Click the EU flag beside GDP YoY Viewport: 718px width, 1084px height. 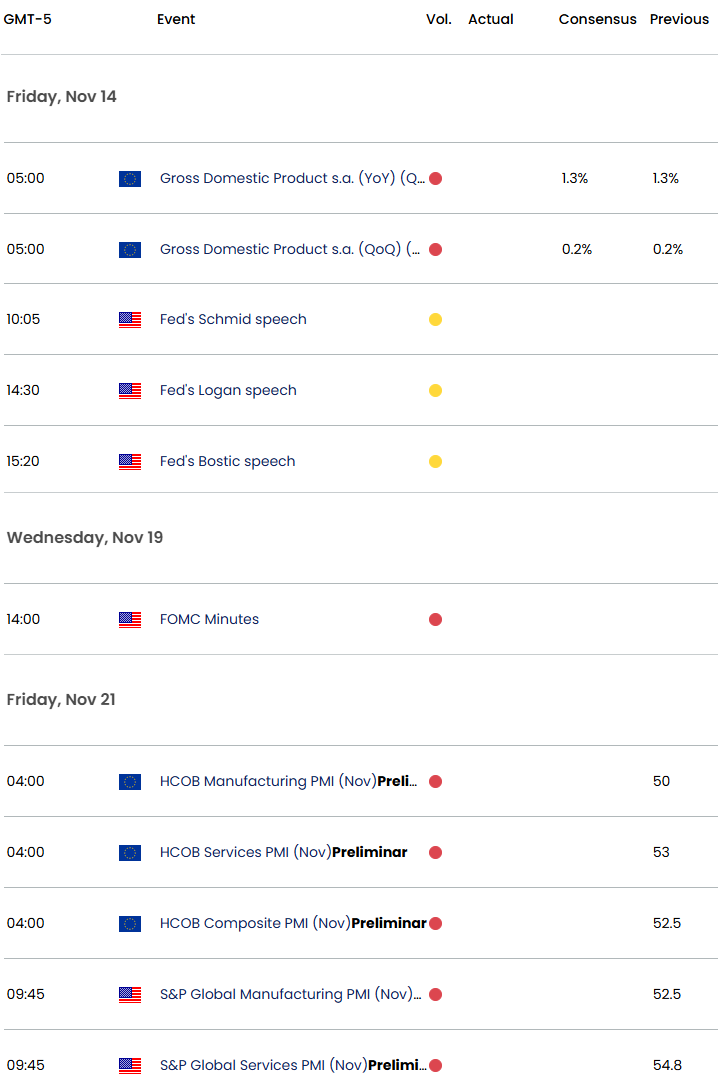130,179
